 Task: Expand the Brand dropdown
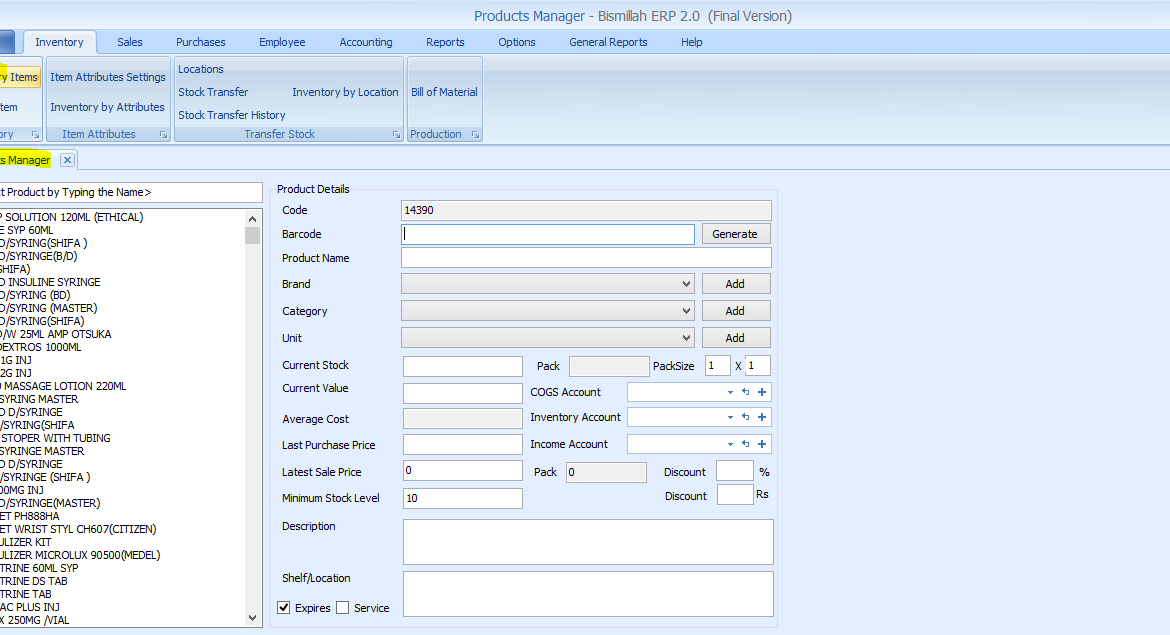tap(686, 284)
